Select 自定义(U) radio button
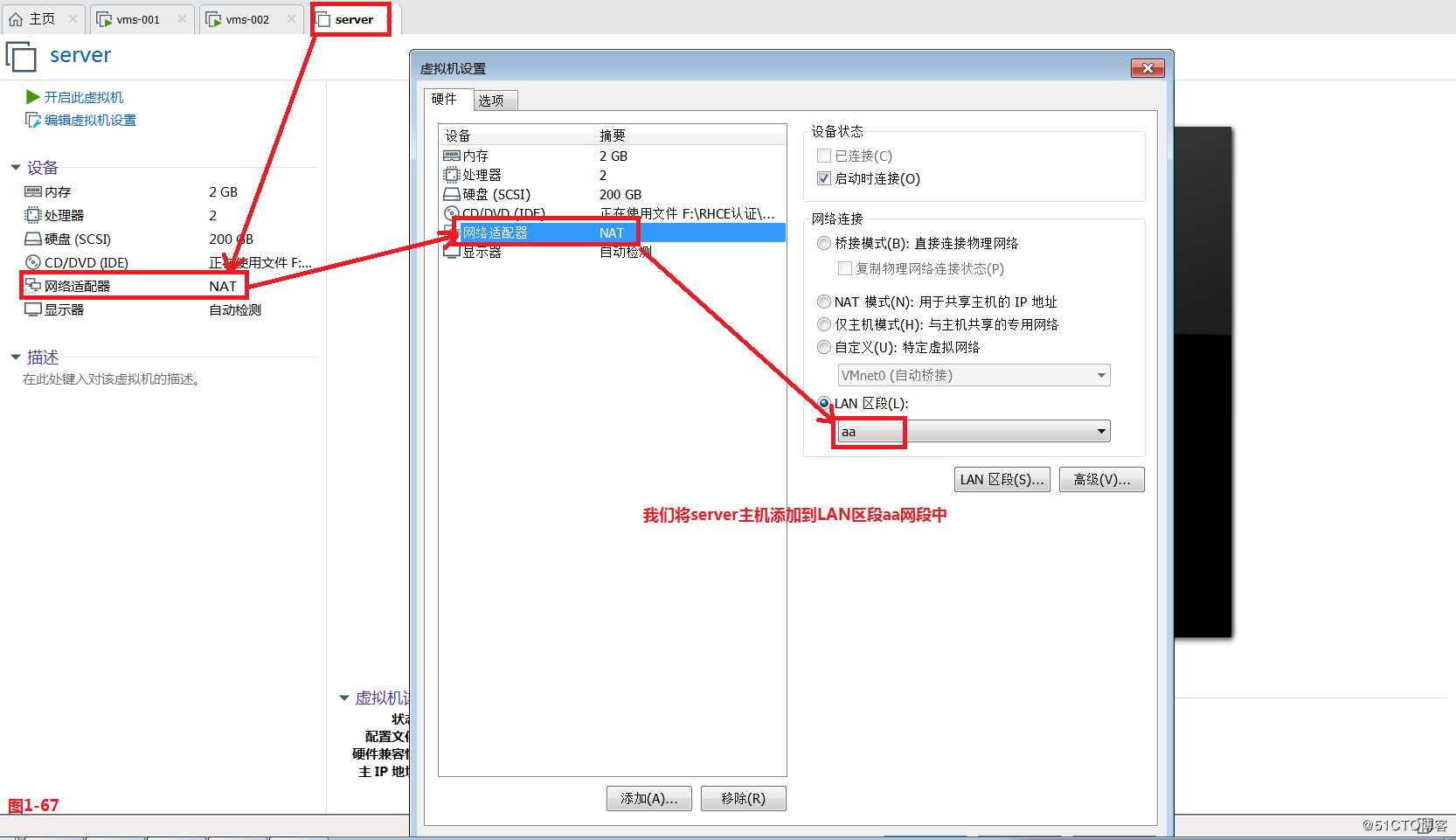The height and width of the screenshot is (840, 1456). click(x=823, y=347)
